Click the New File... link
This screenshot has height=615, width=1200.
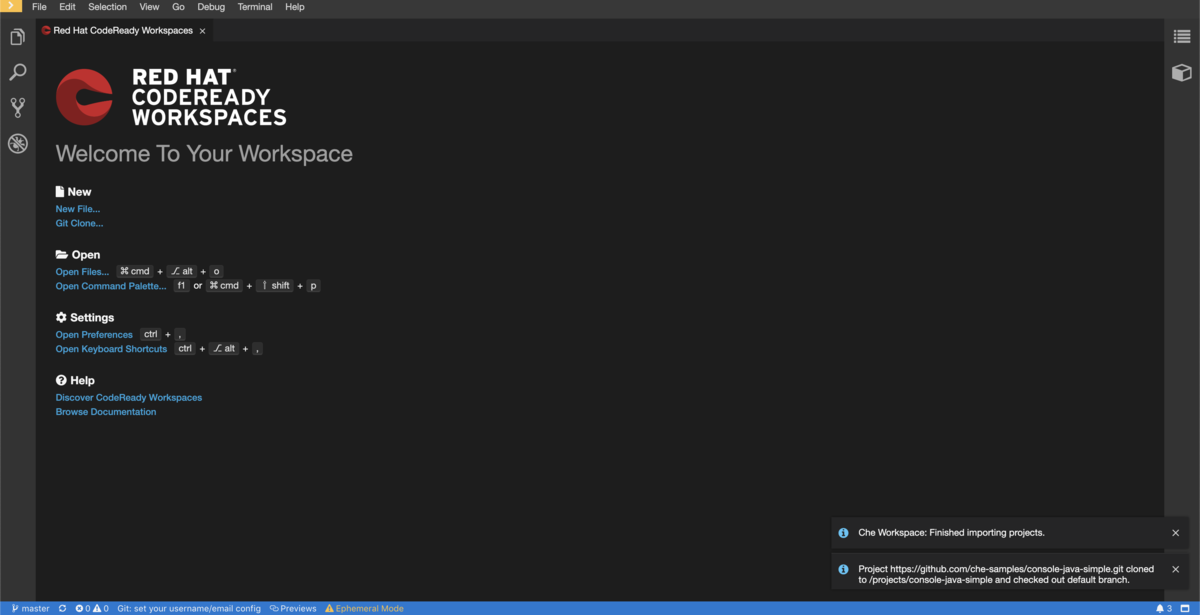pyautogui.click(x=78, y=209)
